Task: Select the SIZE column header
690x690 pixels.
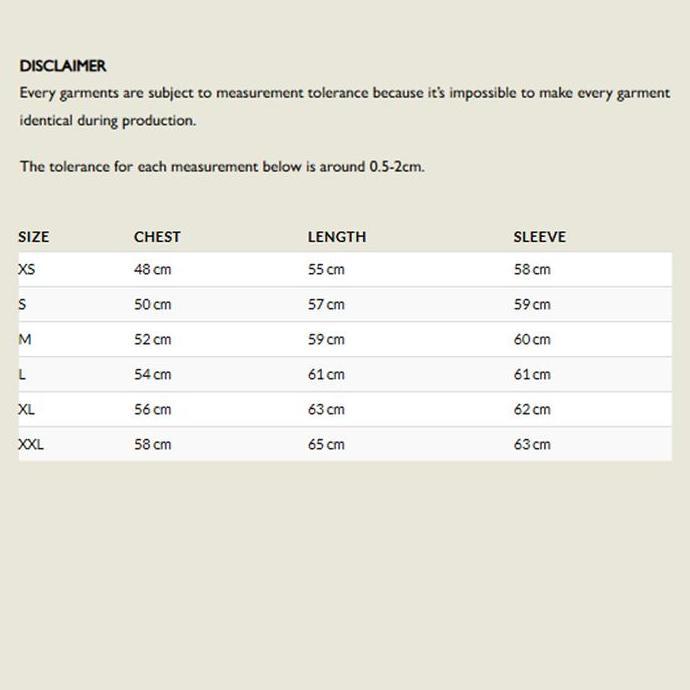Action: [34, 237]
